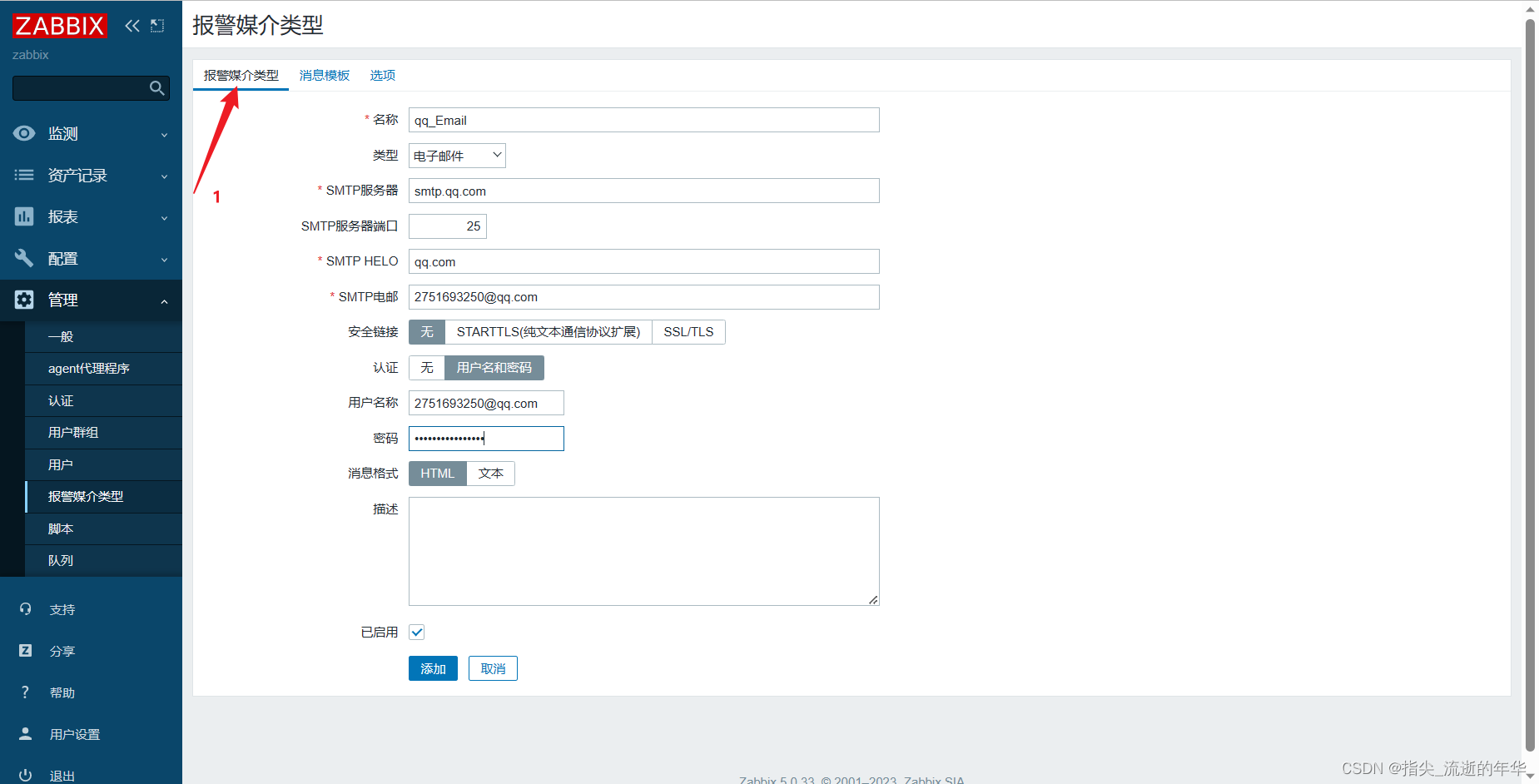Open the 类型 dropdown showing 电子邮件

pyautogui.click(x=457, y=156)
